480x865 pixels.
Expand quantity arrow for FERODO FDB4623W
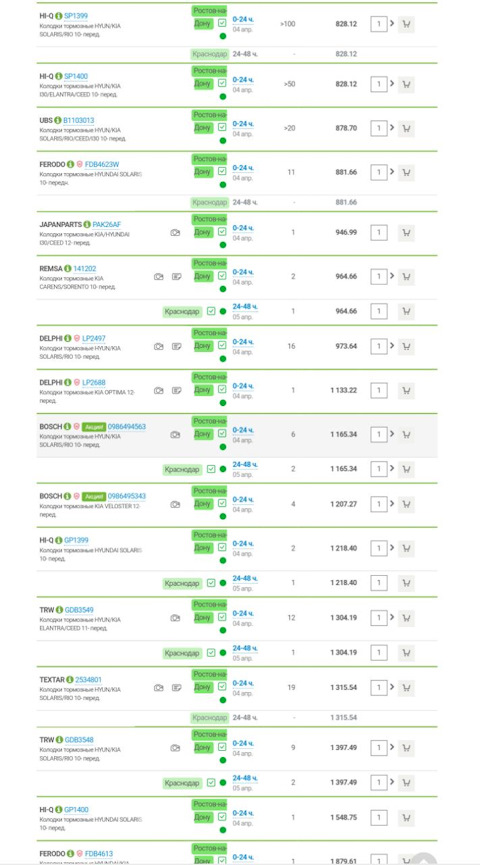(x=392, y=172)
